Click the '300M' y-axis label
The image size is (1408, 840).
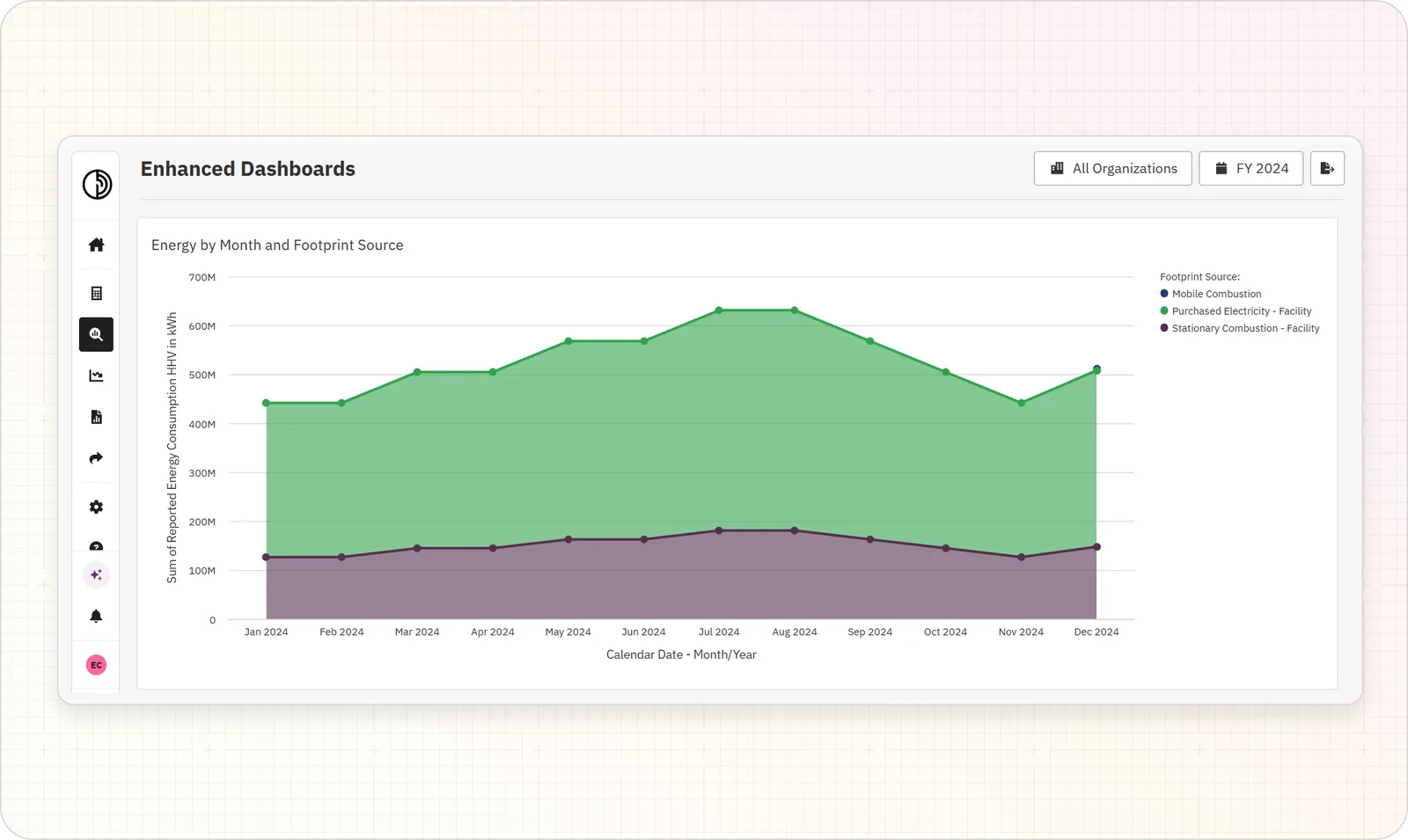point(202,473)
